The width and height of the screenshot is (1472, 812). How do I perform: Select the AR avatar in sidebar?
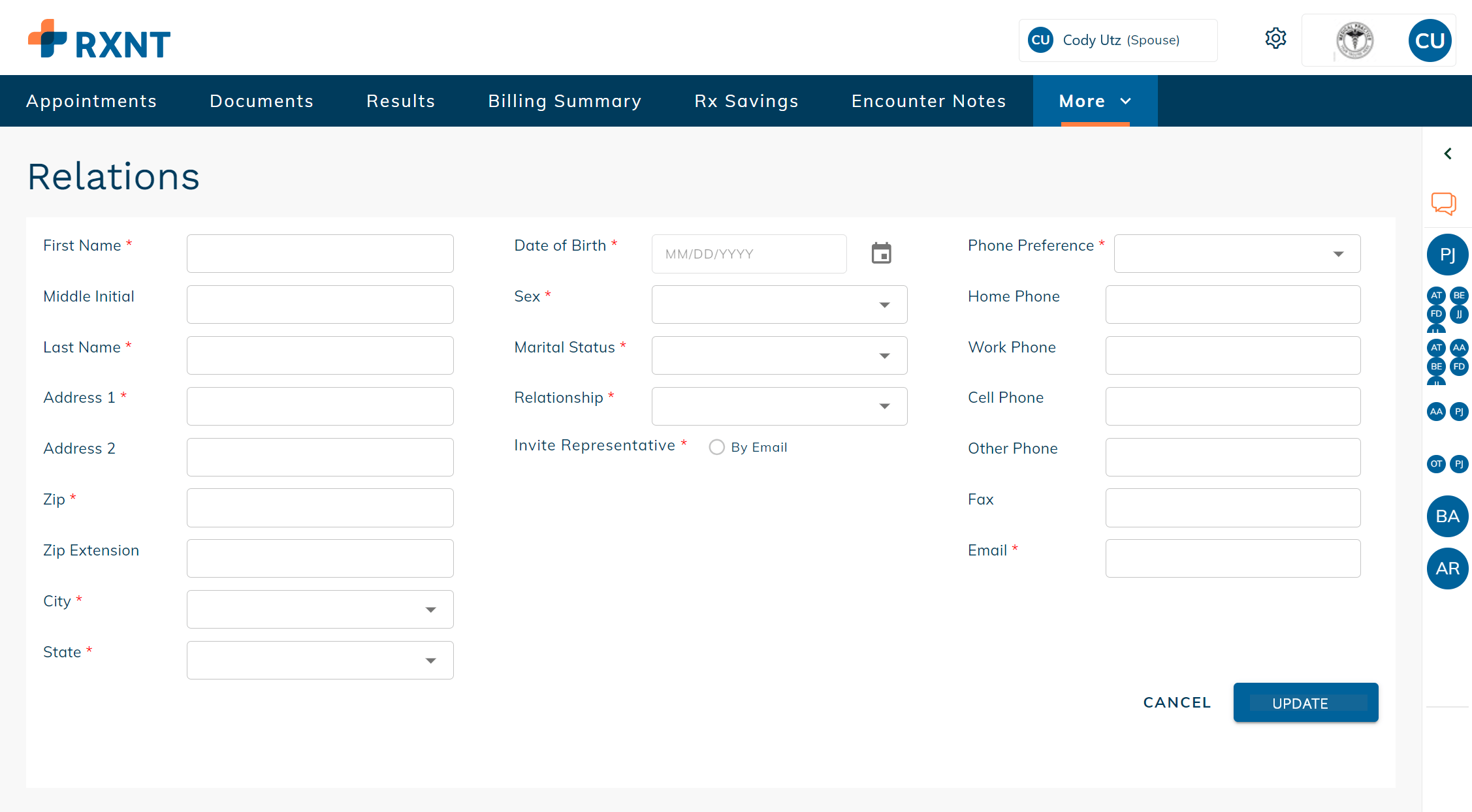point(1447,569)
